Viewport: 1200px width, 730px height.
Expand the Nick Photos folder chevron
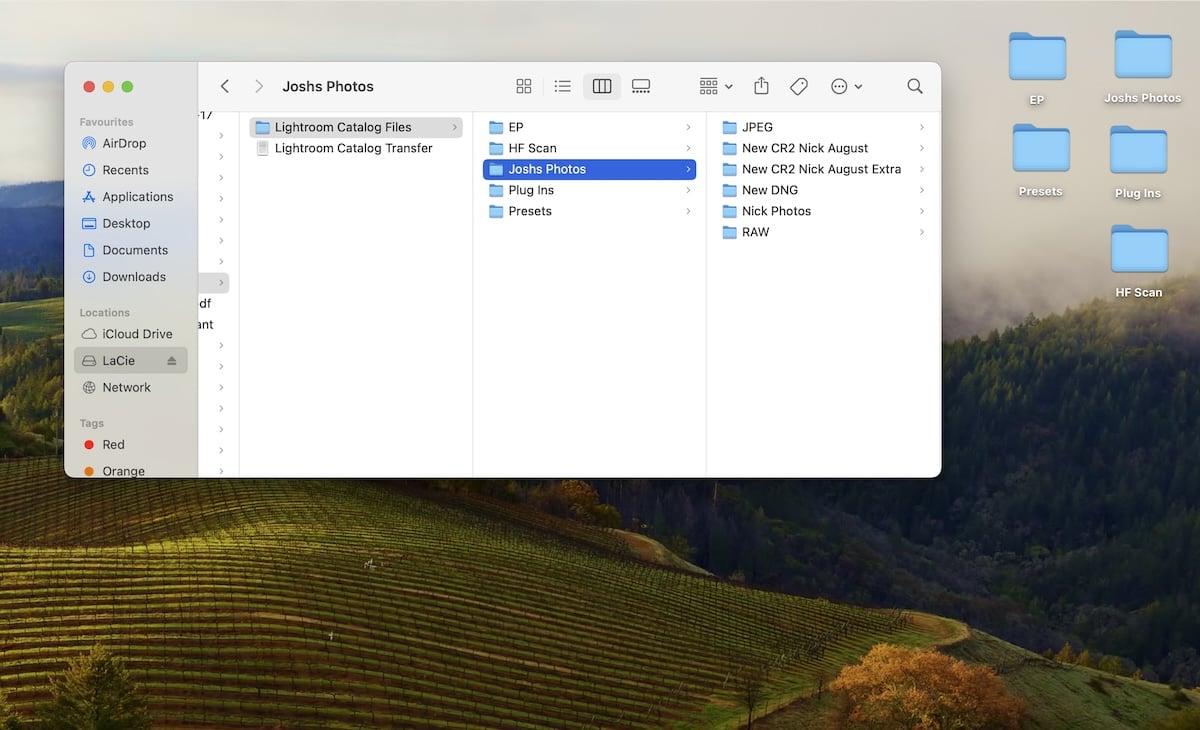click(922, 211)
